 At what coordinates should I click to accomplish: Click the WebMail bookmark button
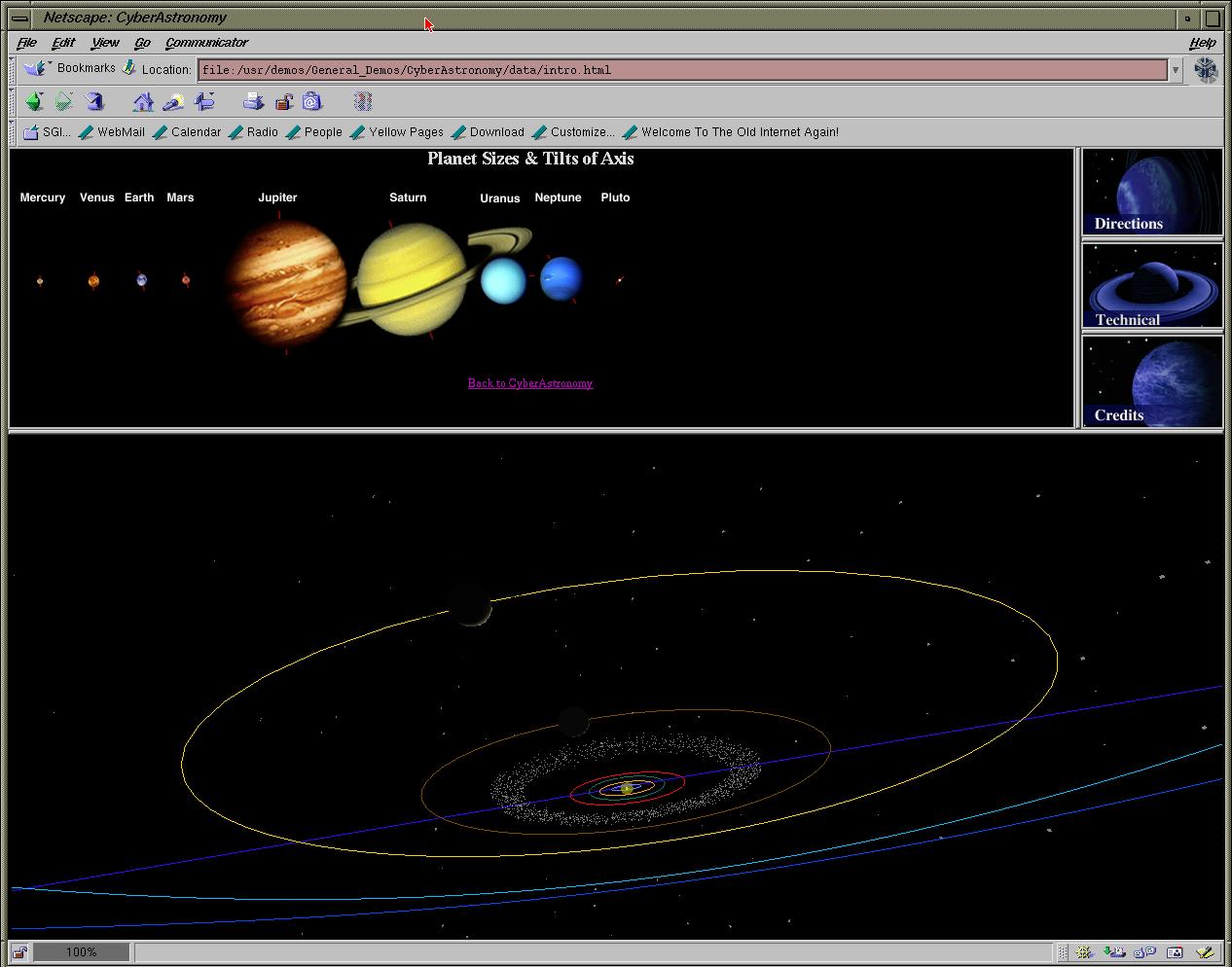click(112, 132)
